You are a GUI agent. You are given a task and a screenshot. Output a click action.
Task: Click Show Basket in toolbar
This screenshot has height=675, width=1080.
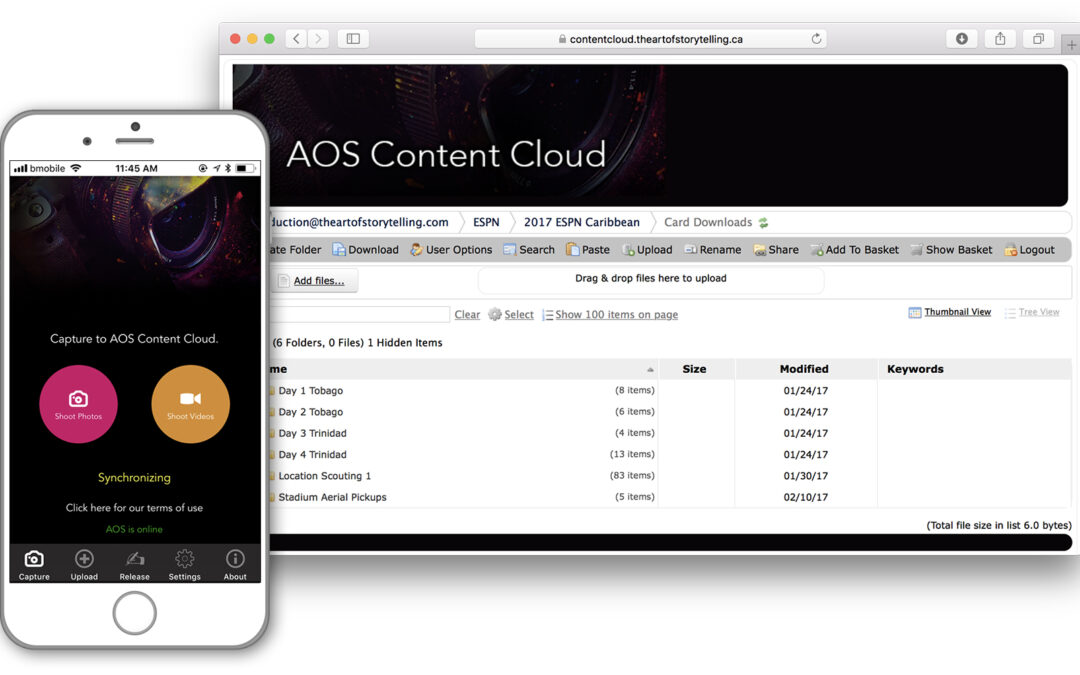click(951, 250)
